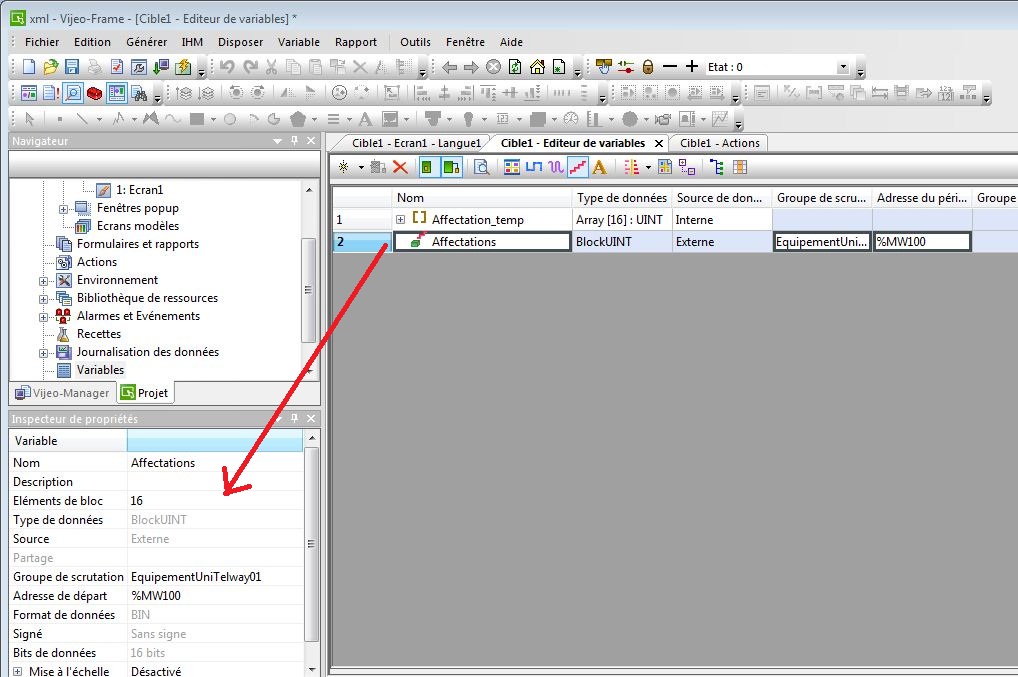Expand the Affectation_temp array row
The width and height of the screenshot is (1018, 677).
tap(400, 220)
